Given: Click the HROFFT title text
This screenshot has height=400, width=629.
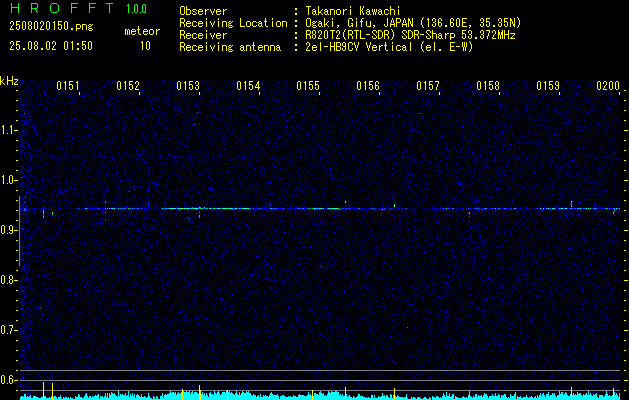Looking at the screenshot, I should [62, 8].
